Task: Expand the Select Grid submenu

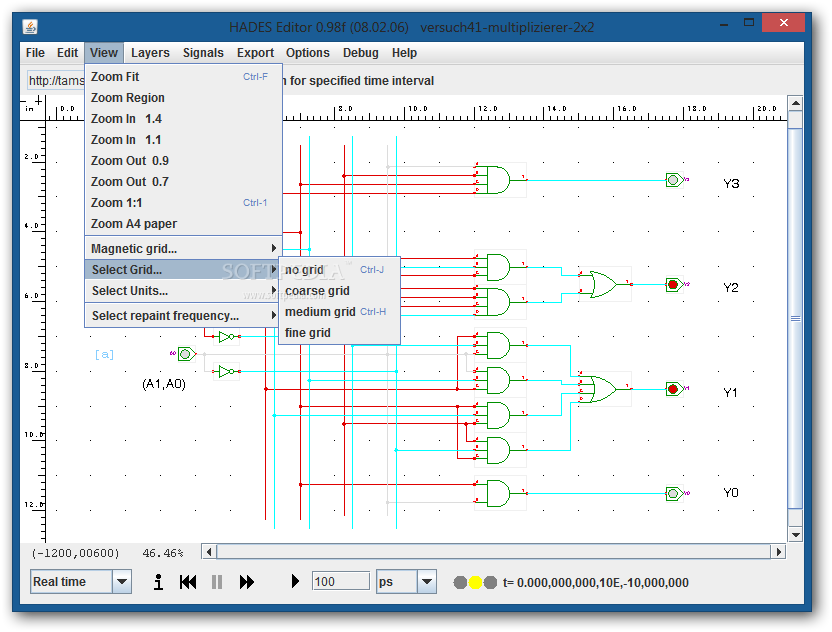Action: (x=183, y=270)
